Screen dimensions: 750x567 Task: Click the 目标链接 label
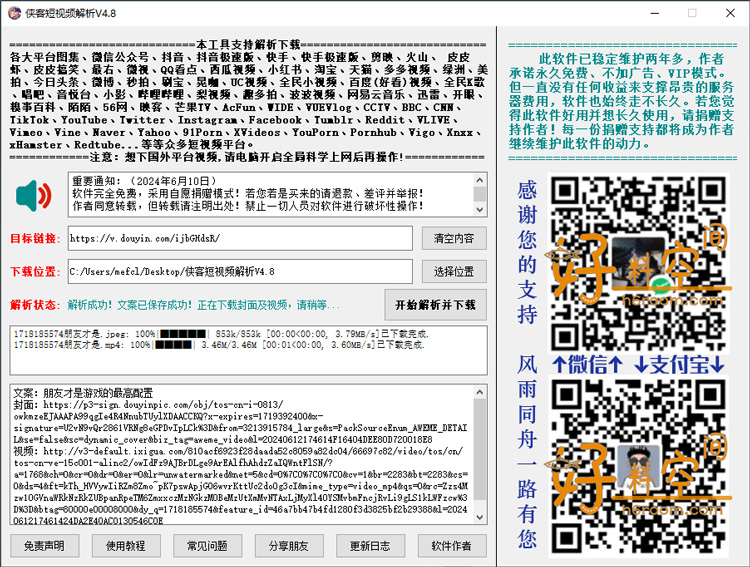35,238
